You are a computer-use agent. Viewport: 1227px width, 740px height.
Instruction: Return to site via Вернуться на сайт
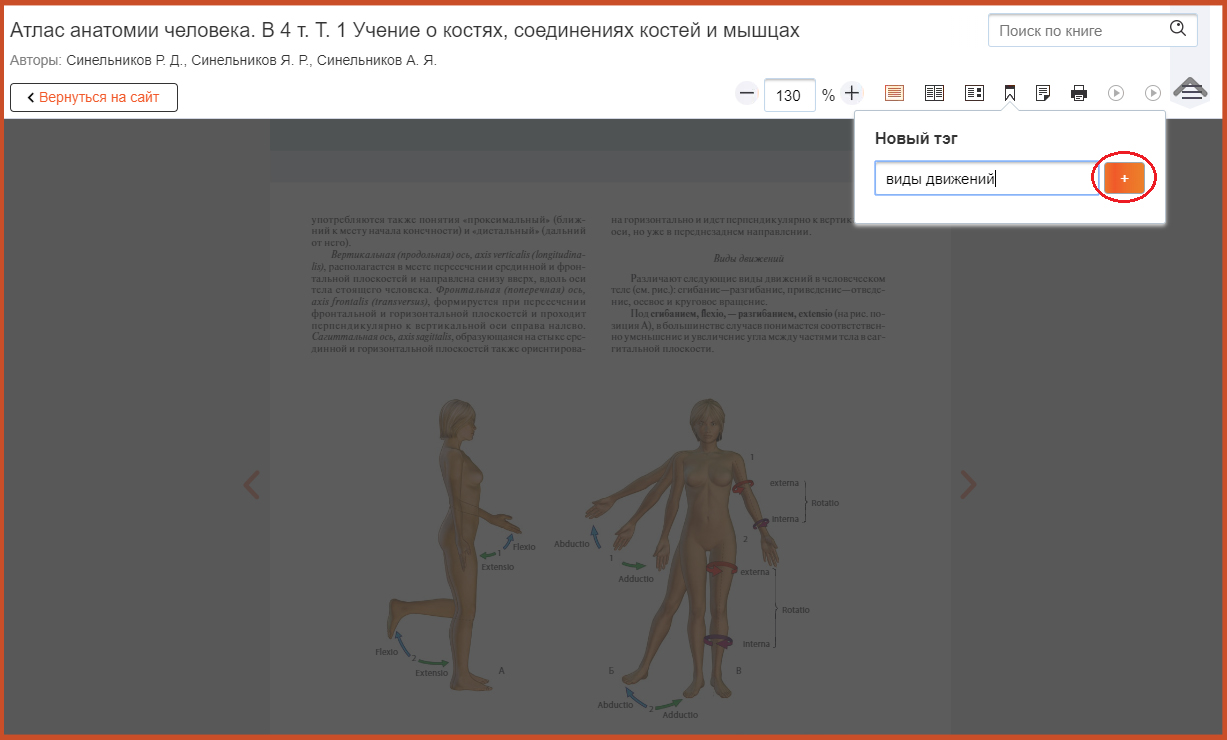coord(94,97)
